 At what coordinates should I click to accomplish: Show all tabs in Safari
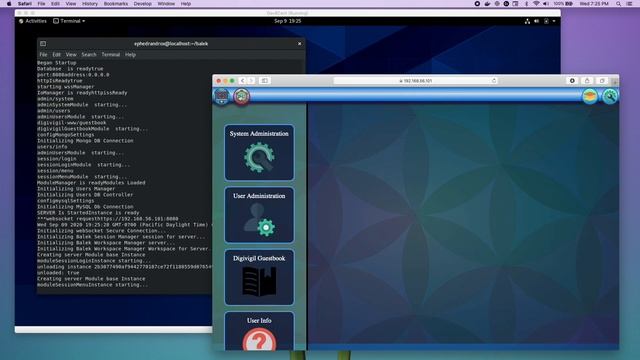[602, 81]
